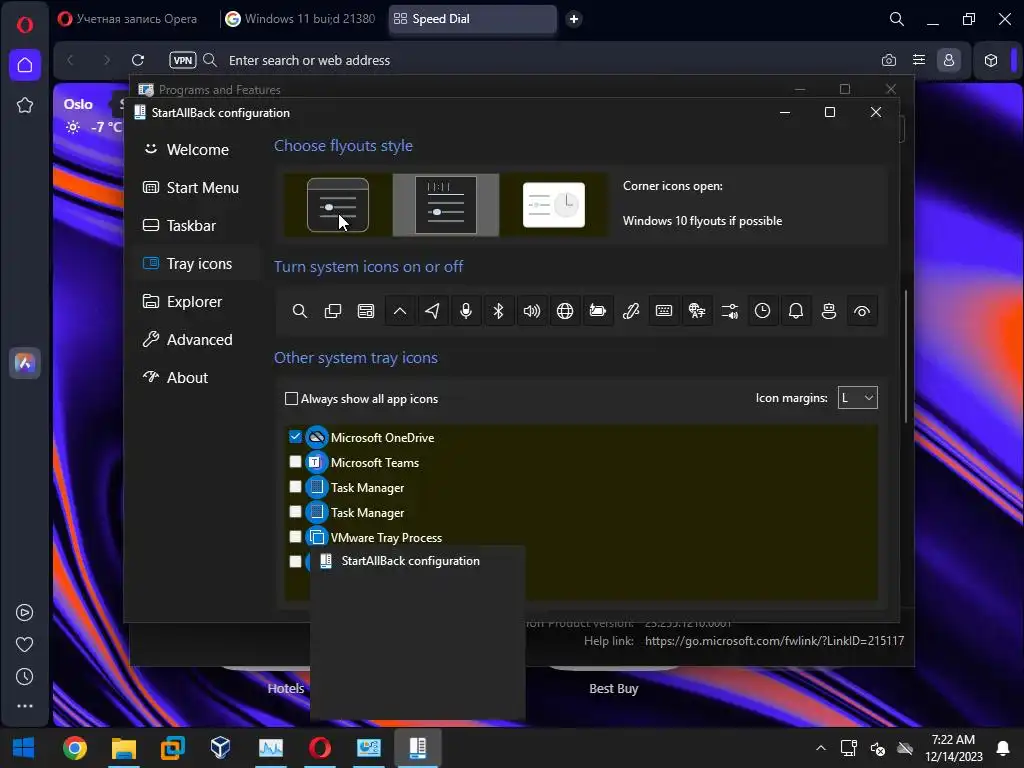Viewport: 1024px width, 768px height.
Task: Select the middle Windows 10 flyout style
Action: (x=446, y=205)
